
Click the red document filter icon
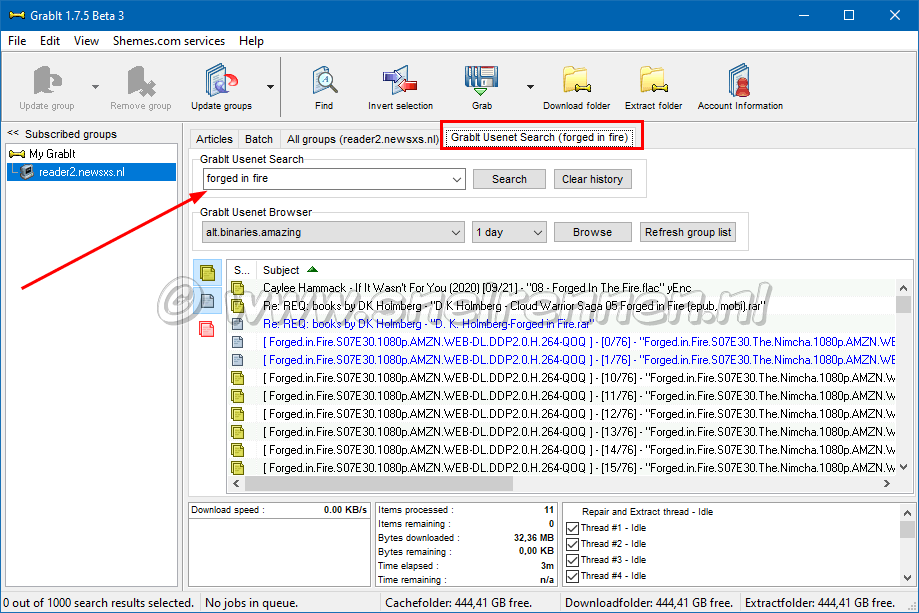207,329
